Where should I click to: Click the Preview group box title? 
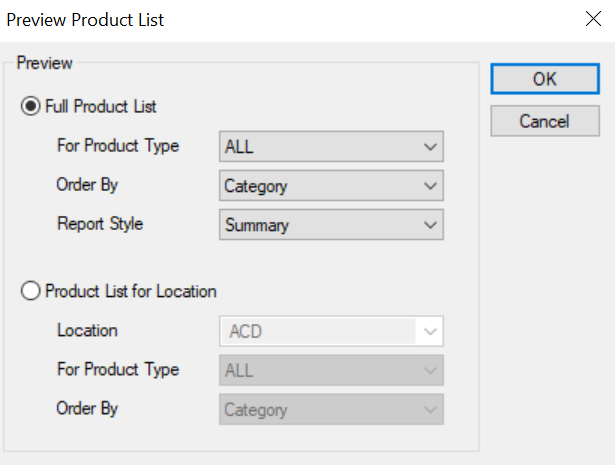tap(44, 63)
